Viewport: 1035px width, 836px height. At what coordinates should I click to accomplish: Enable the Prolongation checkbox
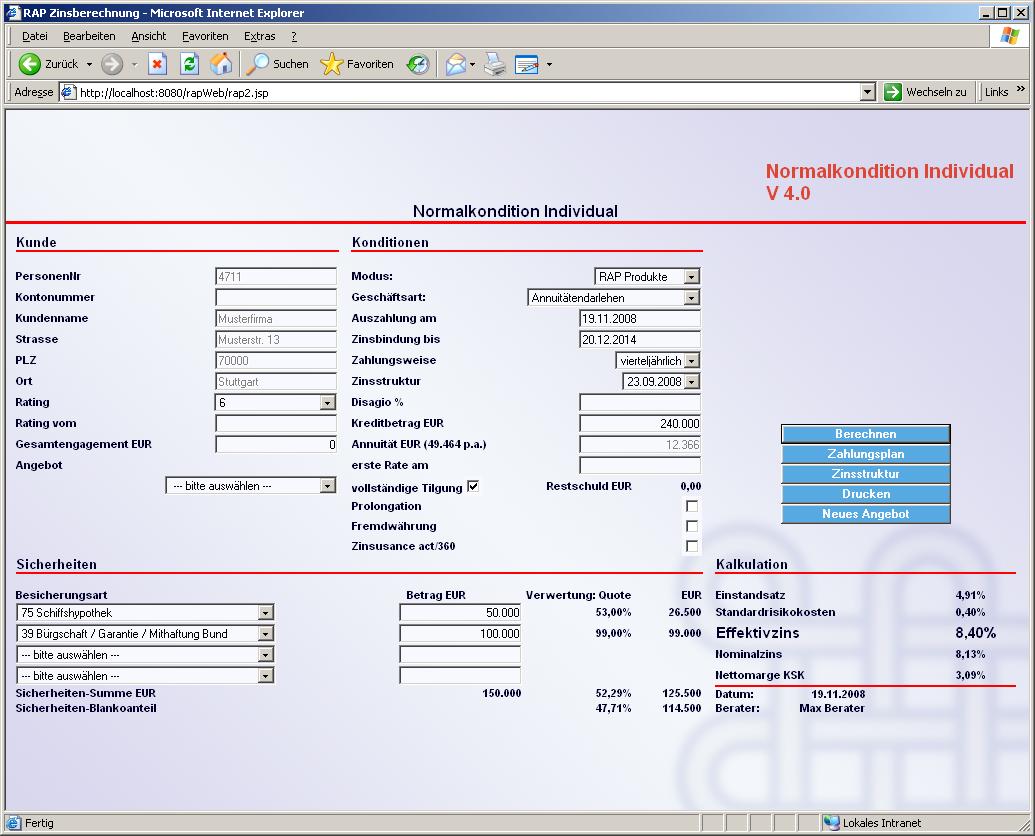click(692, 506)
